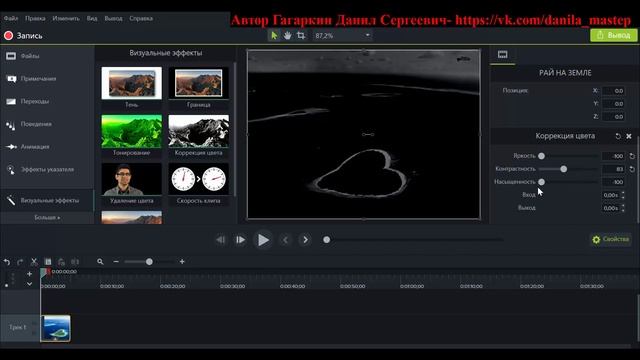Open the Вывод menu in menu bar

point(113,18)
